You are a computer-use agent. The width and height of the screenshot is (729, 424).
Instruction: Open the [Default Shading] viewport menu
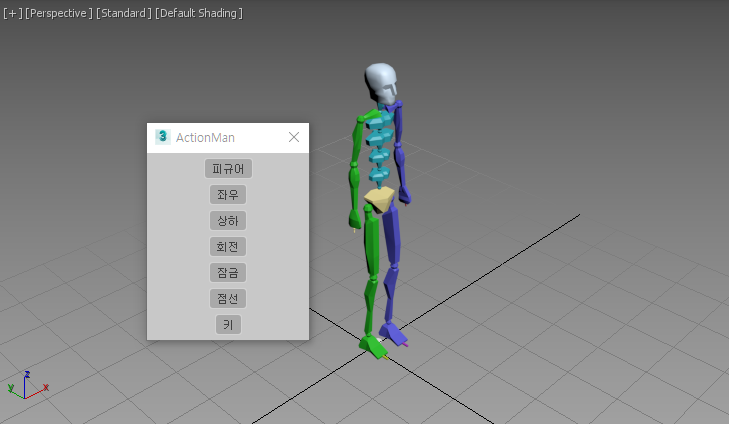click(x=199, y=13)
